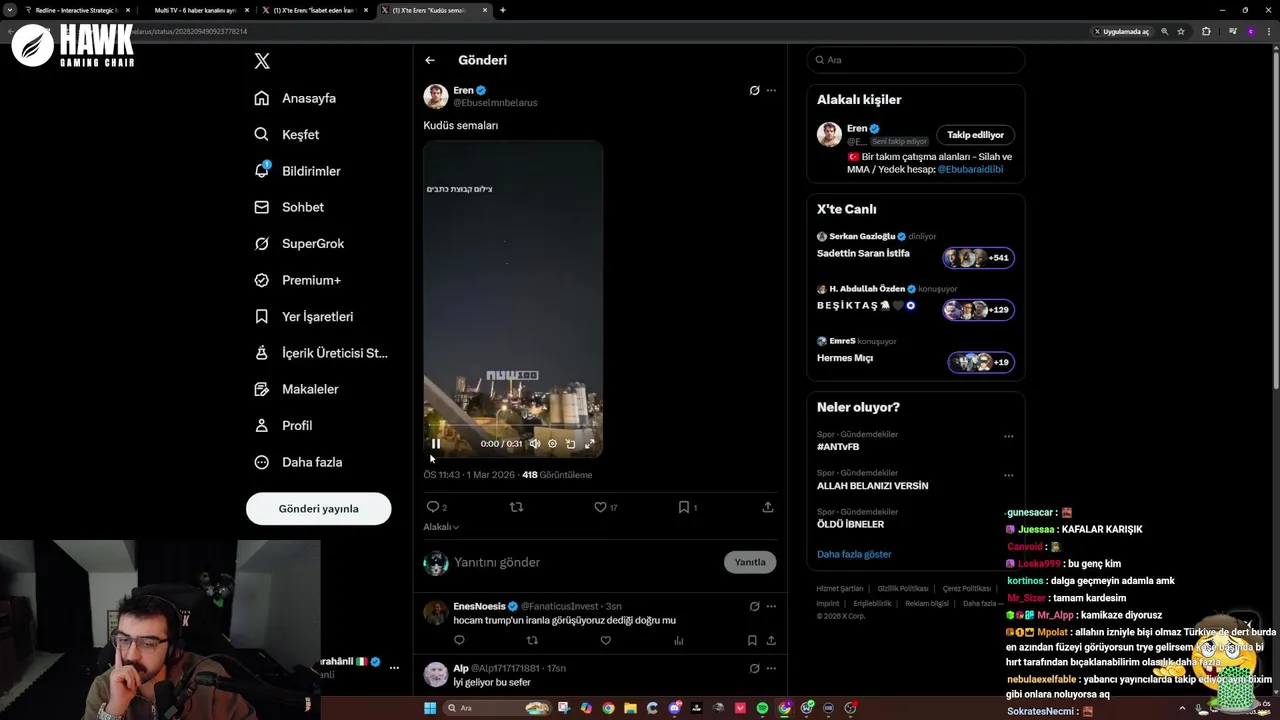This screenshot has height=720, width=1280.
Task: Click Daha fazla göster
Action: click(x=854, y=554)
